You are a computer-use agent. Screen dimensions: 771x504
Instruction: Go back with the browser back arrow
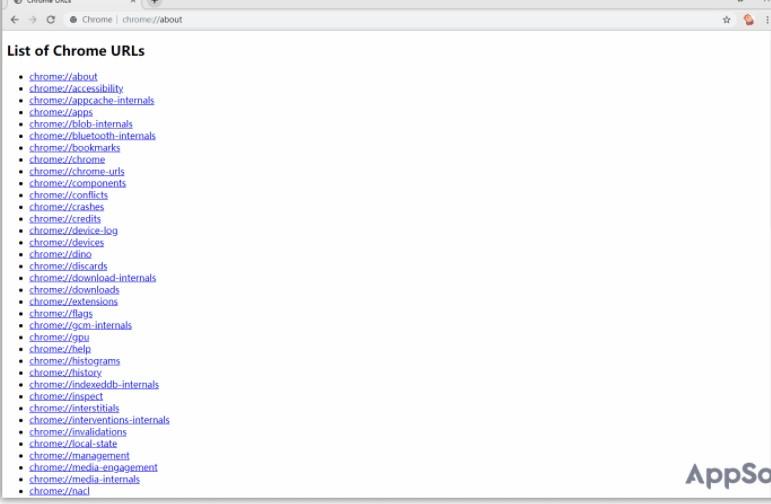pos(15,20)
